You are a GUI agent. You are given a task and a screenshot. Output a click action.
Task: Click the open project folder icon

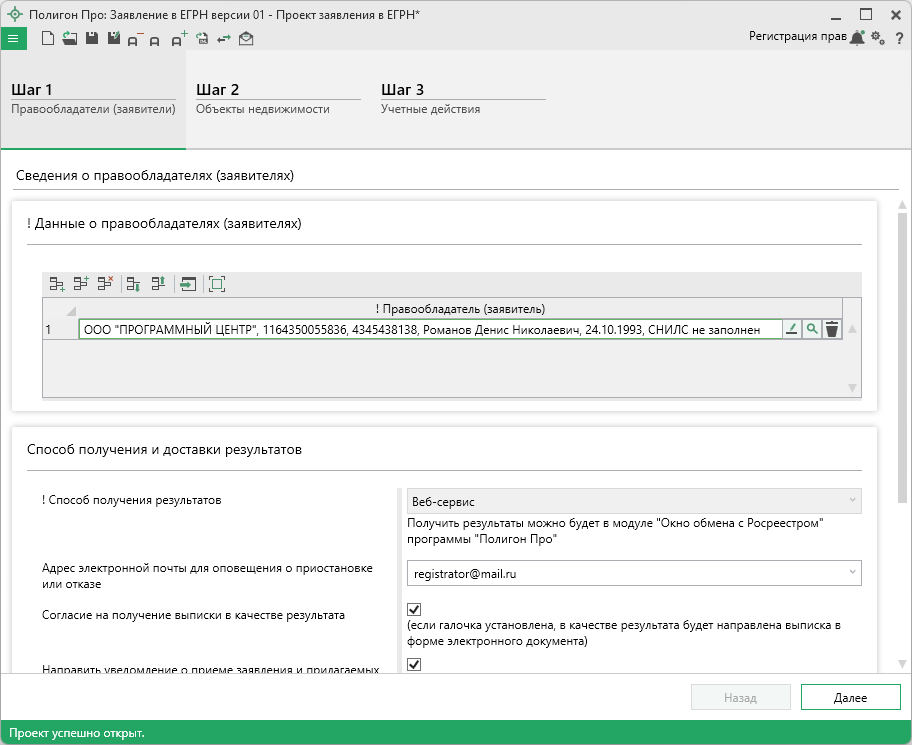pos(69,39)
